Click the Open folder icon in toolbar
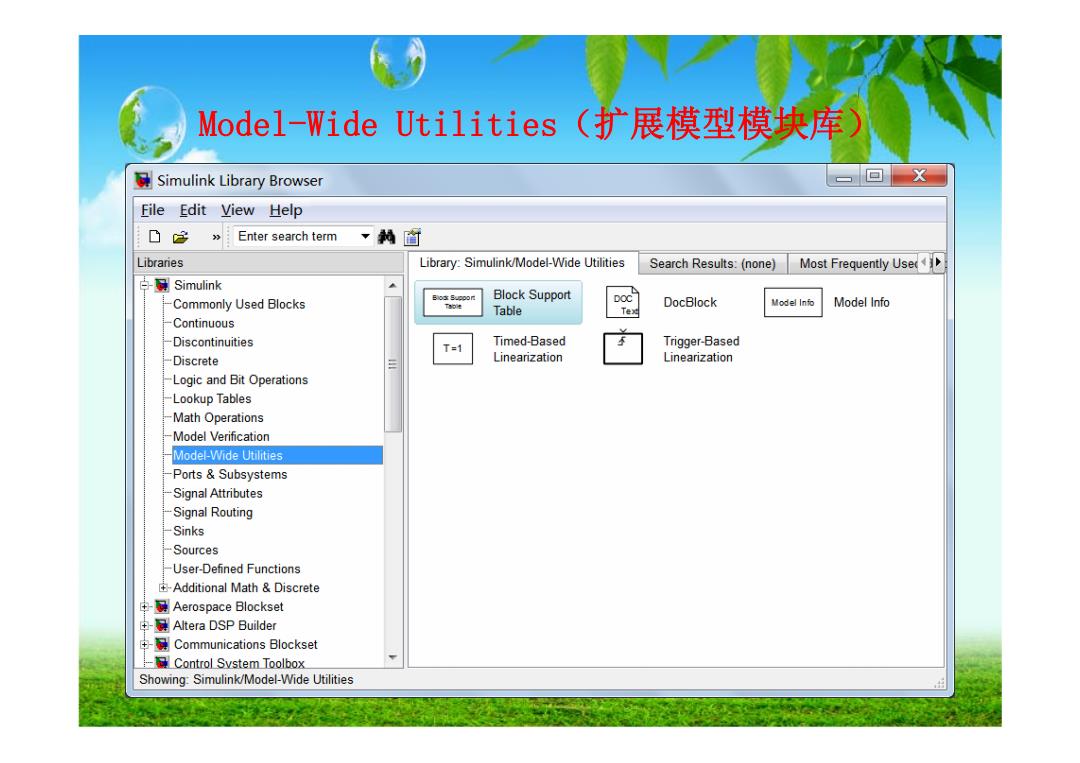The width and height of the screenshot is (1080, 763). click(x=180, y=238)
